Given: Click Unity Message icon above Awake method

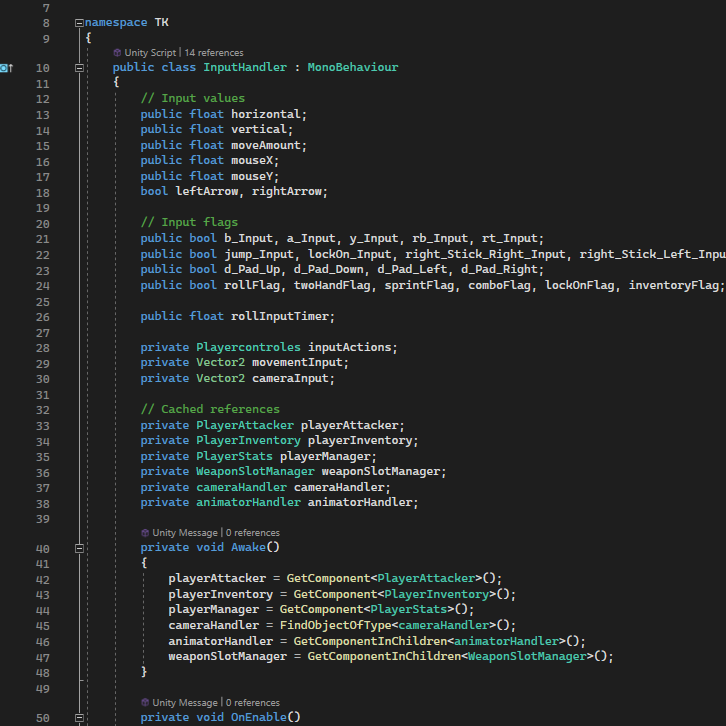Looking at the screenshot, I should (x=145, y=533).
